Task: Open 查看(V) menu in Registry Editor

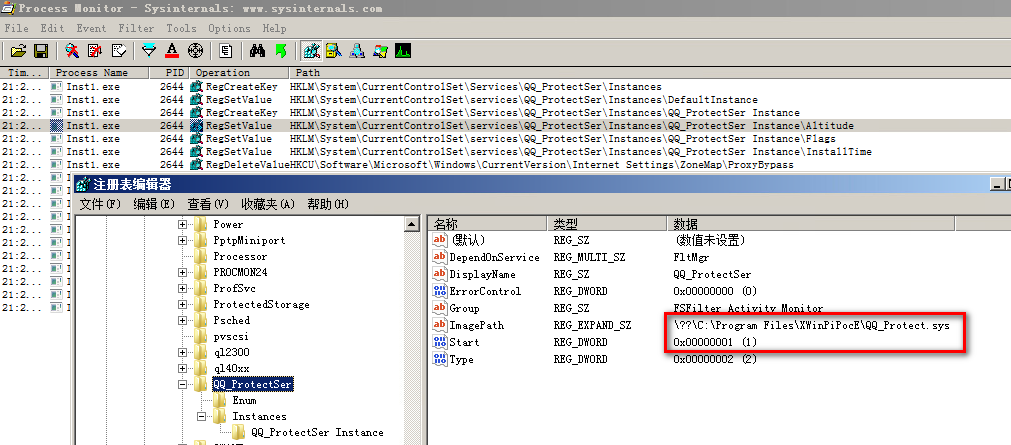Action: click(208, 204)
